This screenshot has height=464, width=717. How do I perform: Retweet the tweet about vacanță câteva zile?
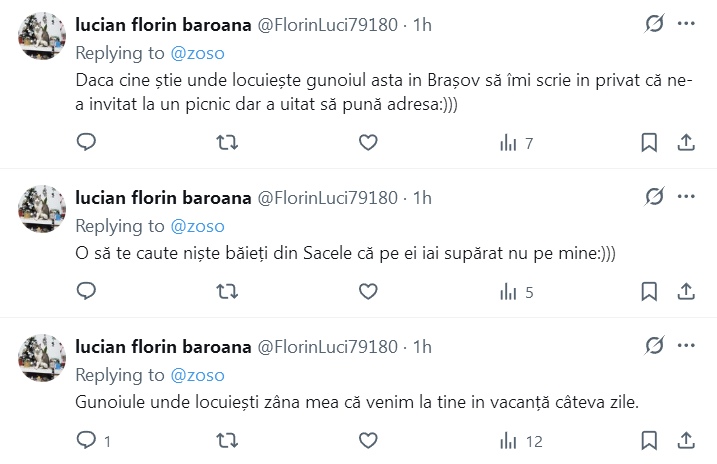click(x=227, y=440)
